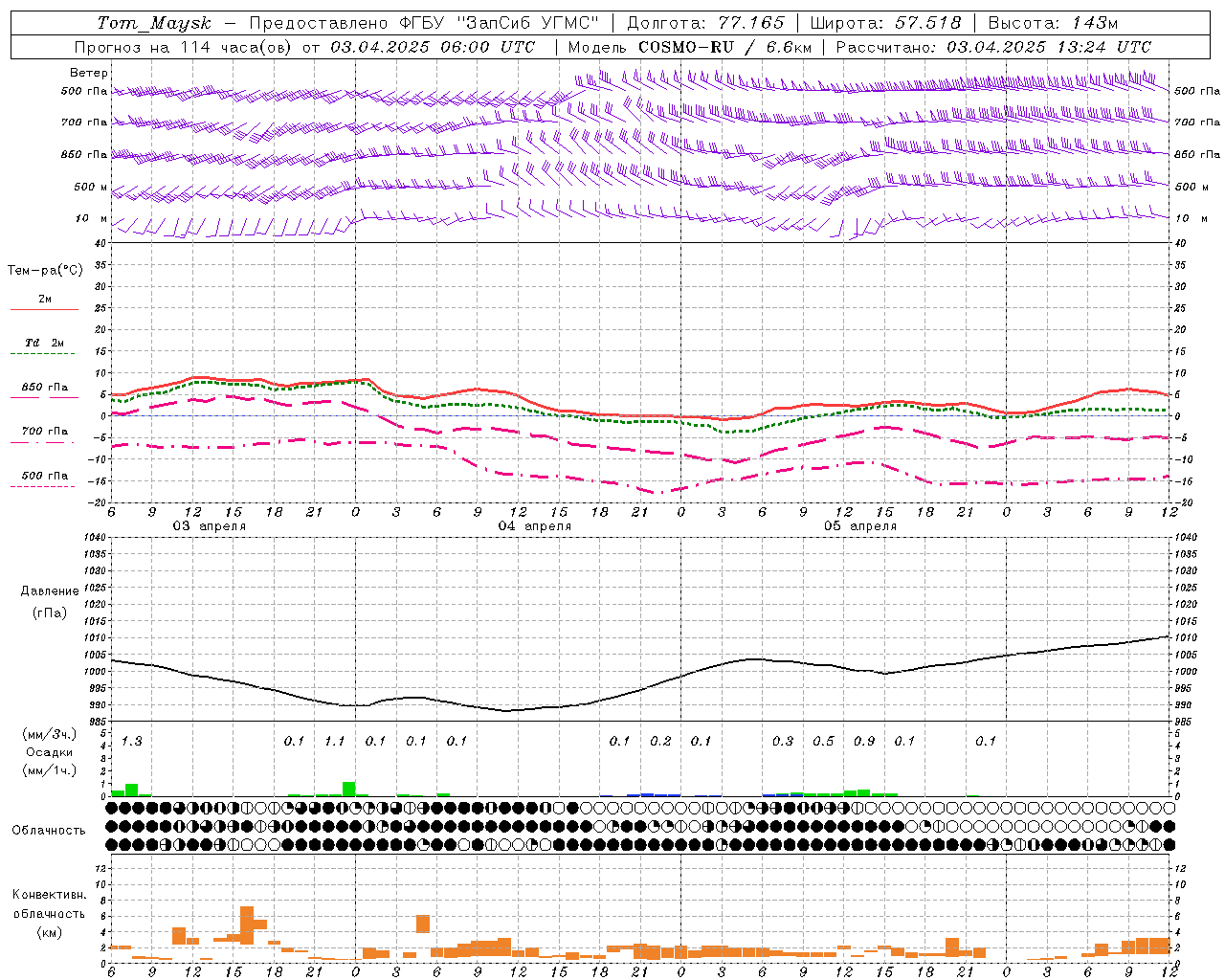1225x980 pixels.
Task: Click the 0.2 precipitation value
Action: 660,741
